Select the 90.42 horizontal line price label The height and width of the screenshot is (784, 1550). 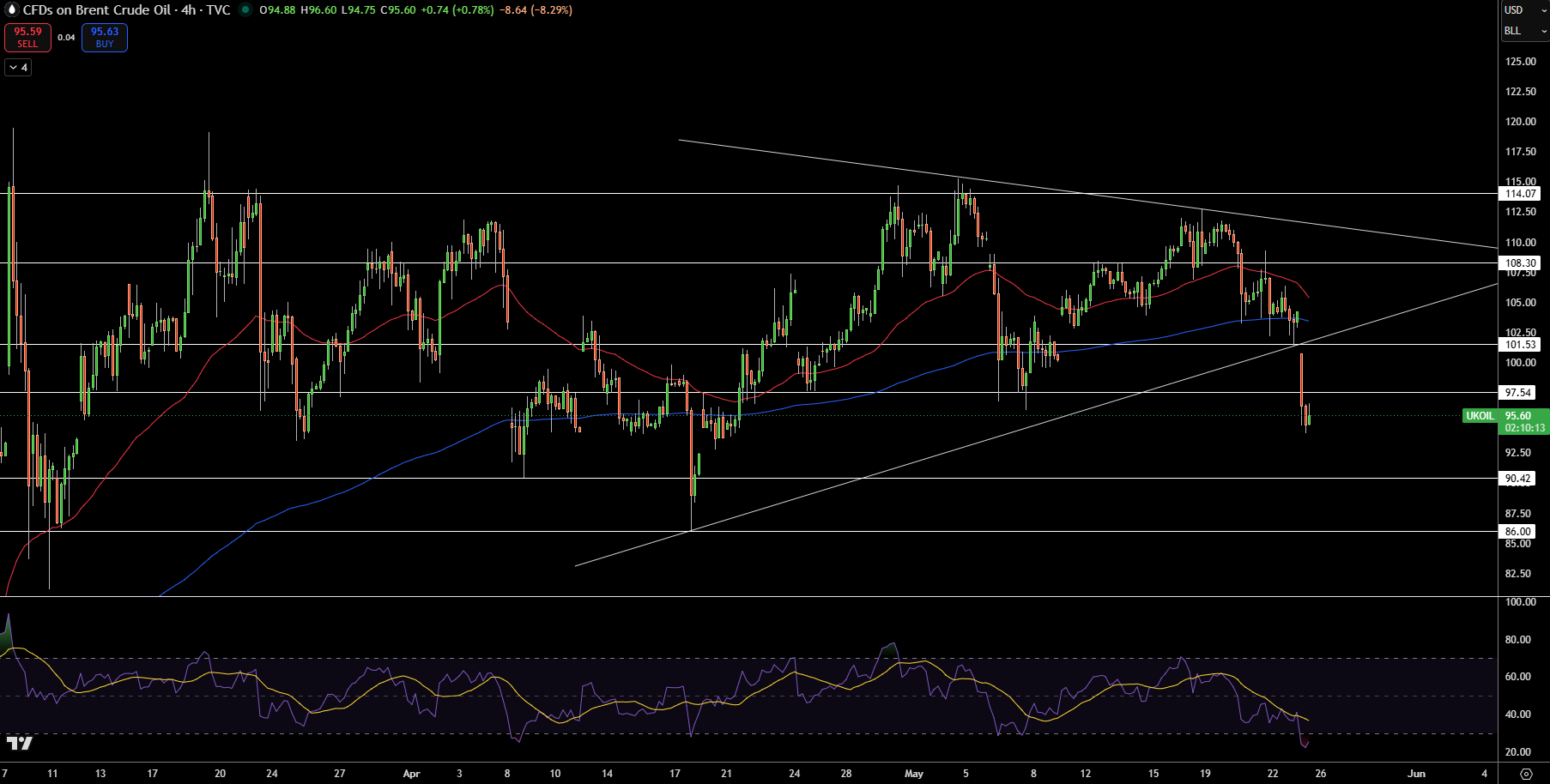click(x=1517, y=479)
